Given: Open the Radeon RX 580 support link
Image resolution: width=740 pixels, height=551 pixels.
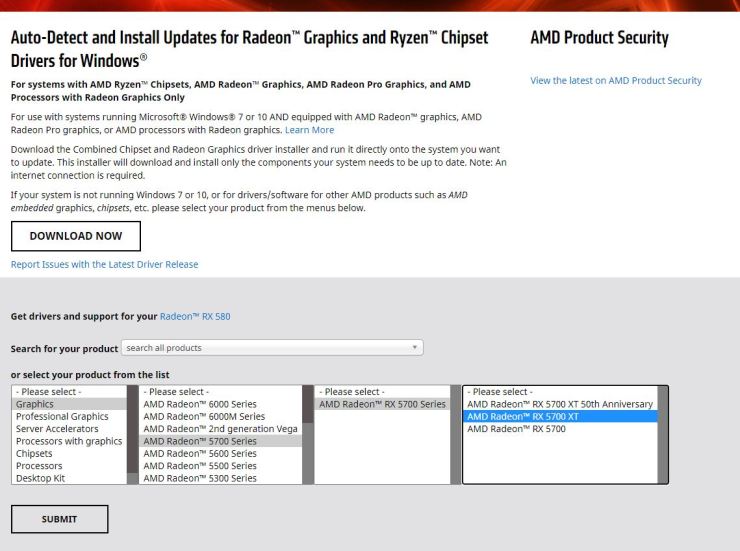Looking at the screenshot, I should pyautogui.click(x=195, y=316).
